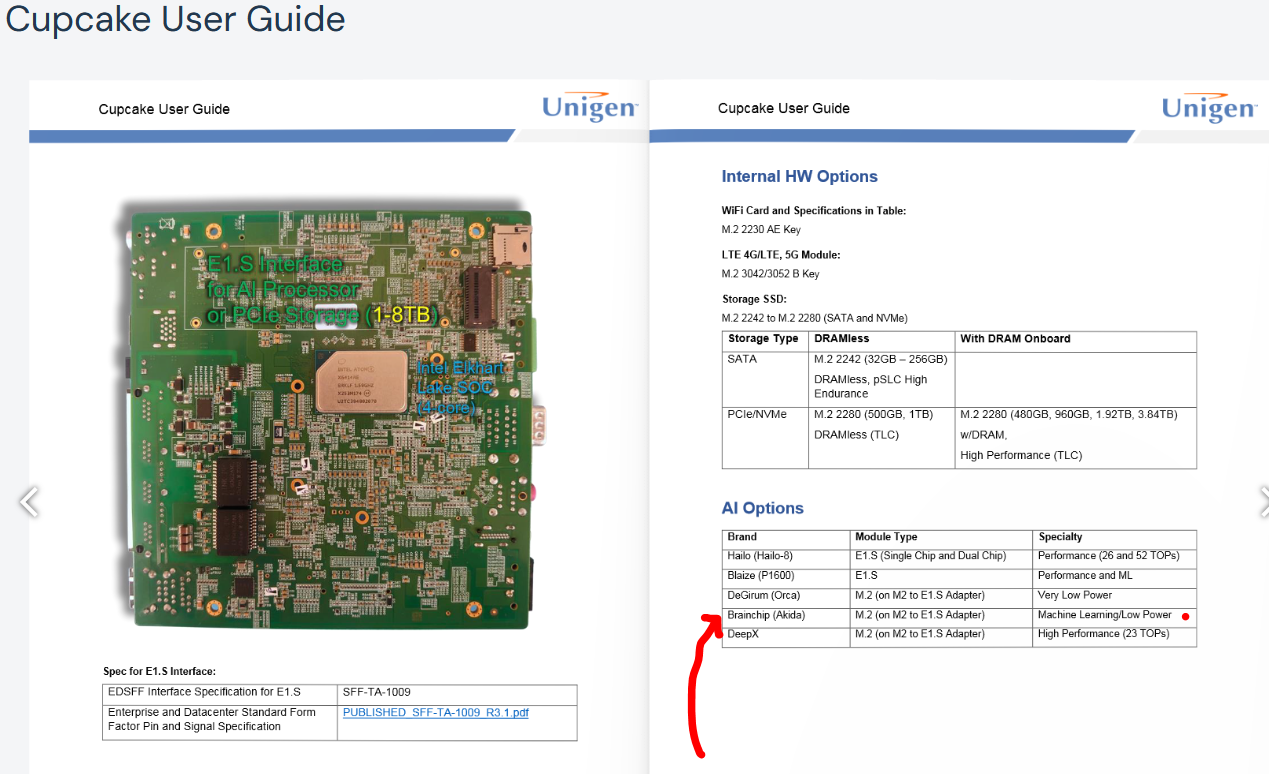Viewport: 1269px width, 774px height.
Task: Click "M.2 2280 (480GB, 960GB, 1.92TB, 3.84TB)"
Action: pyautogui.click(x=1069, y=414)
